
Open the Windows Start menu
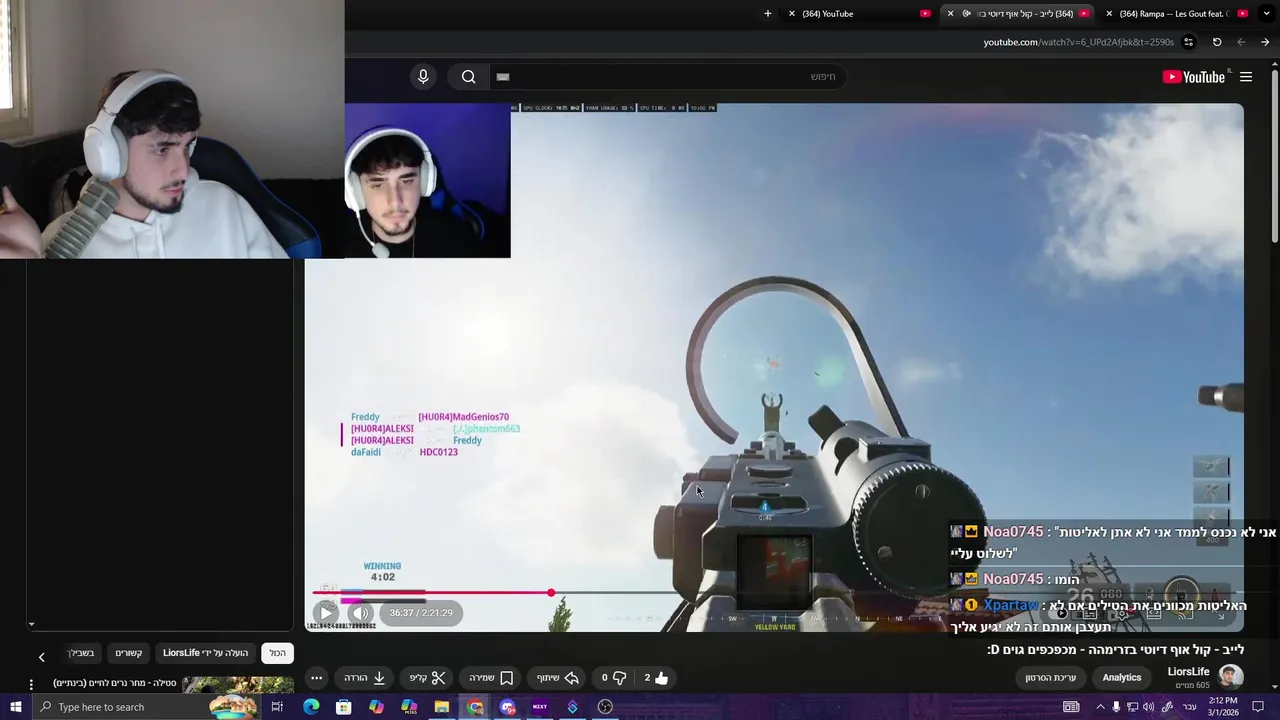tap(15, 707)
